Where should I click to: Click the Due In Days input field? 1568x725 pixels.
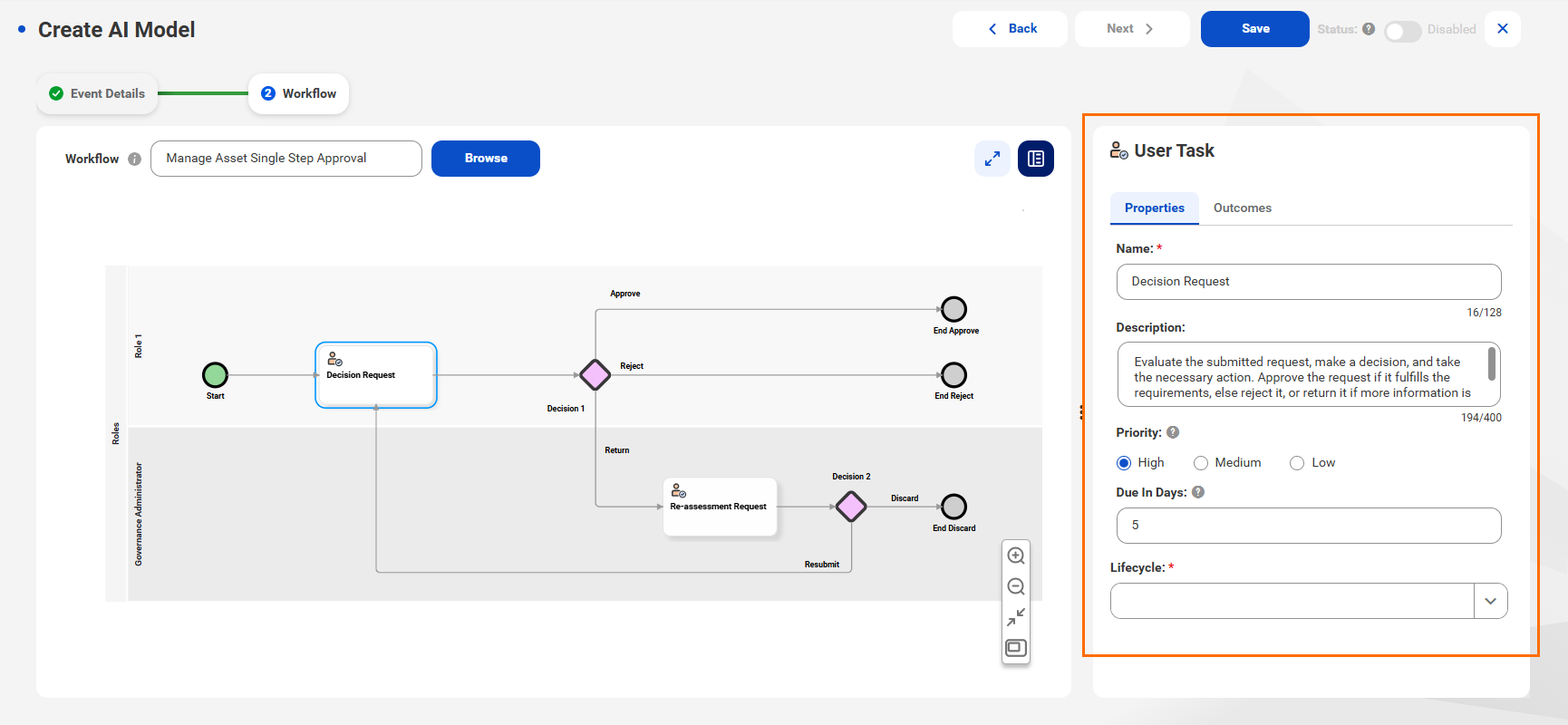1309,526
